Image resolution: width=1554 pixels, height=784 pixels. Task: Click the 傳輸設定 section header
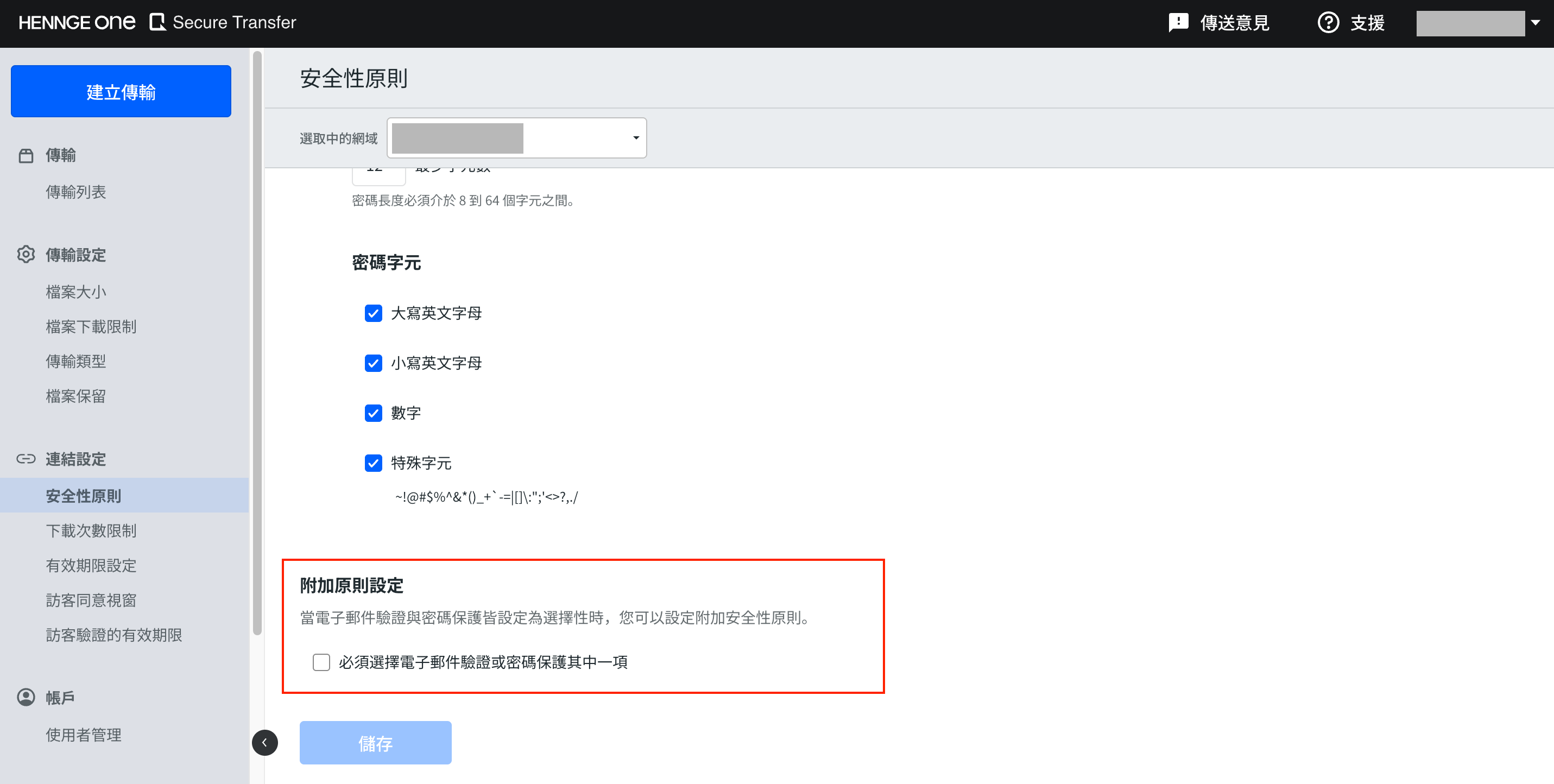[76, 255]
